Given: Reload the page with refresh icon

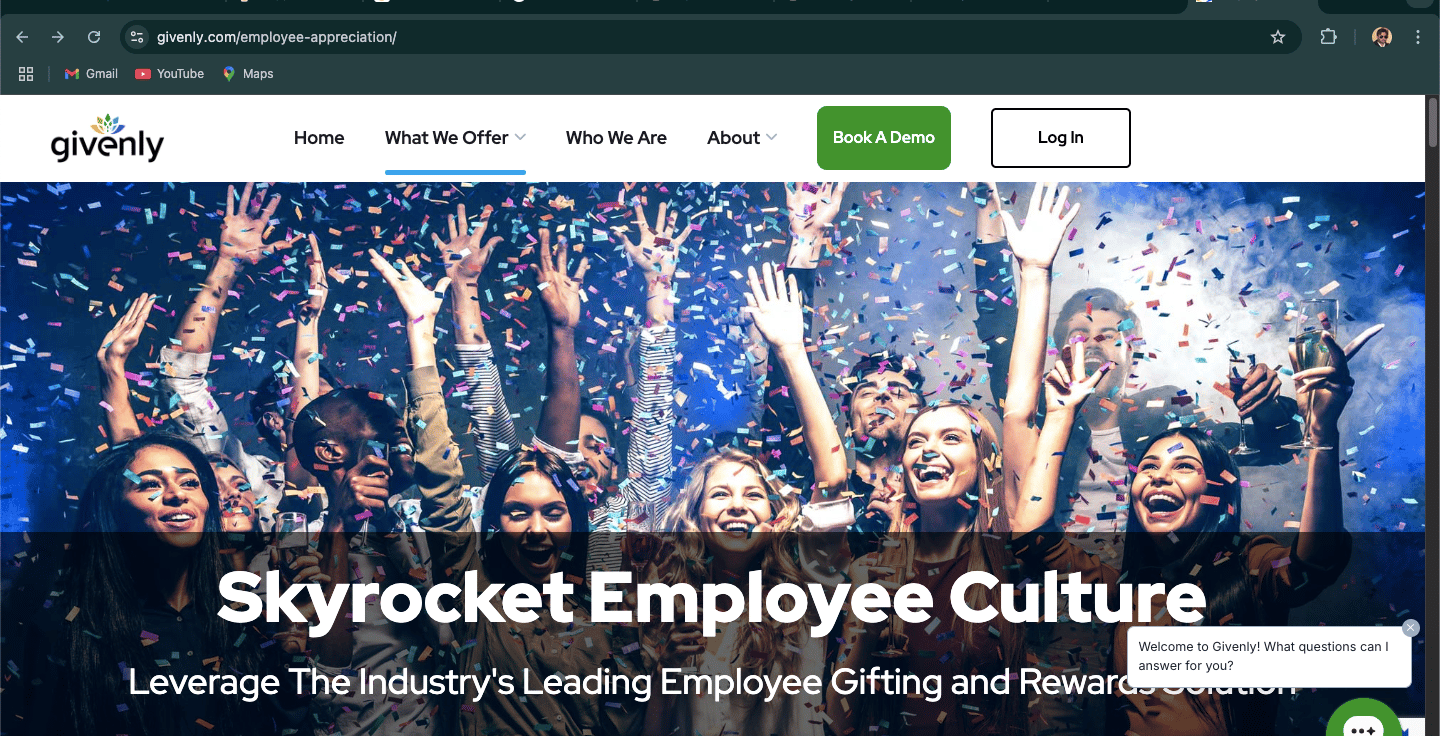Looking at the screenshot, I should pos(94,37).
